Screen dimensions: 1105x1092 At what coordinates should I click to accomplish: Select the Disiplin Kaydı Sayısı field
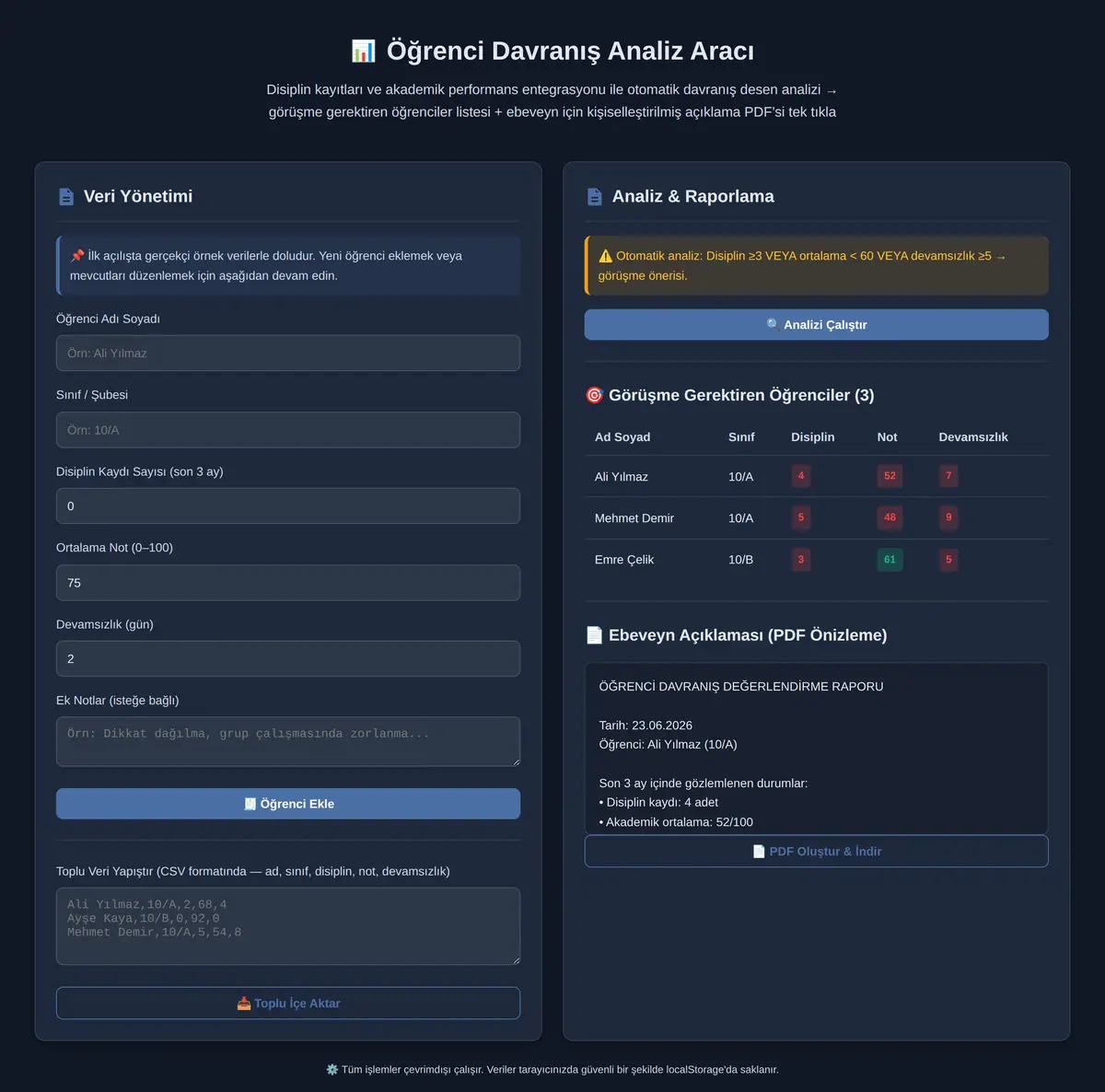pyautogui.click(x=288, y=506)
